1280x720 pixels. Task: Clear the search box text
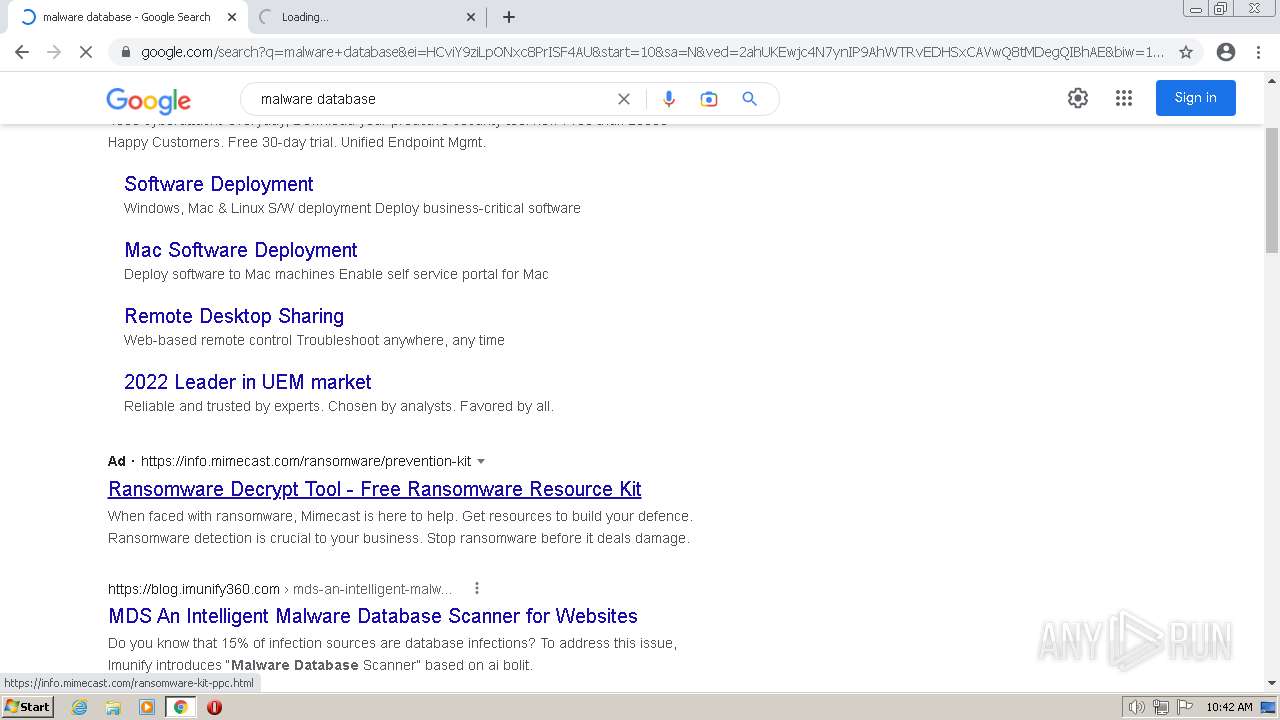[x=624, y=99]
